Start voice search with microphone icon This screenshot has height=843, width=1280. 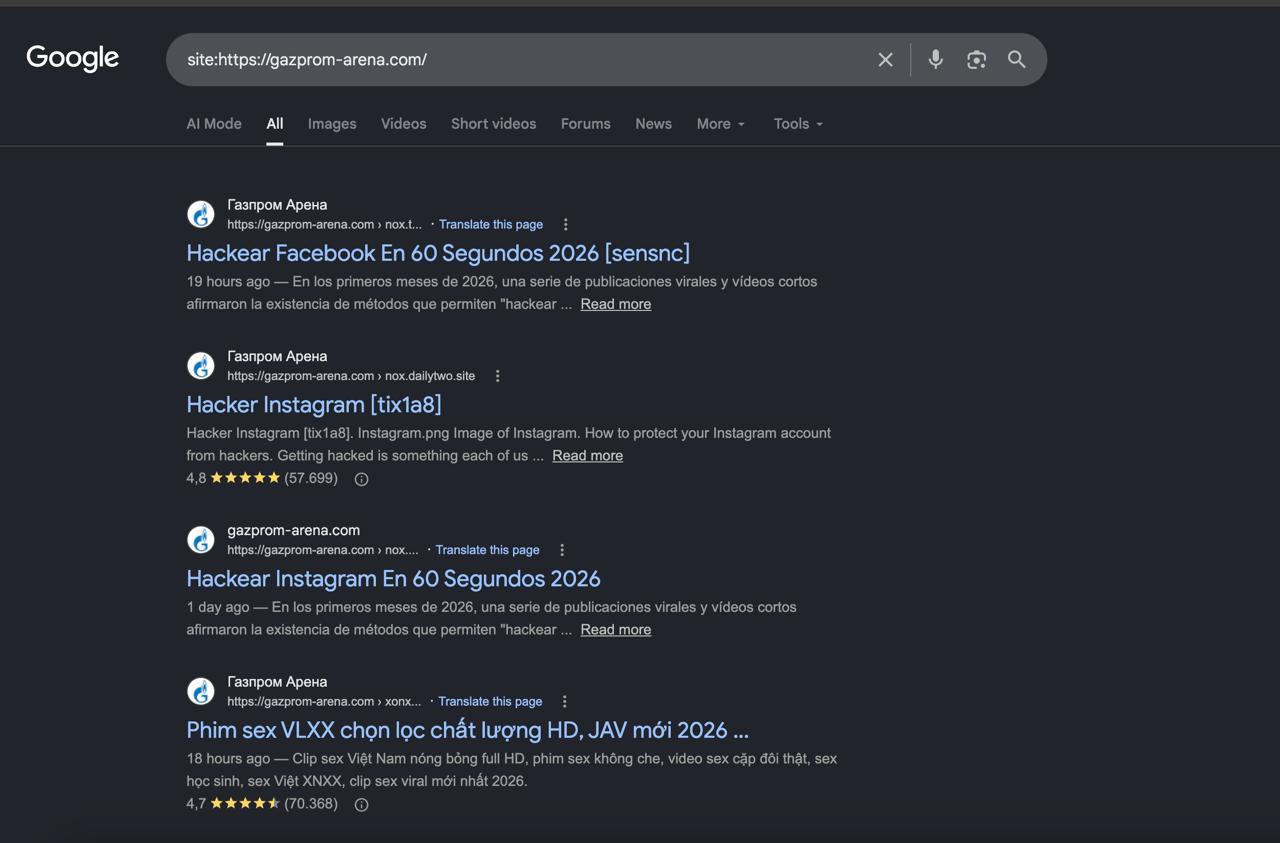pyautogui.click(x=935, y=60)
